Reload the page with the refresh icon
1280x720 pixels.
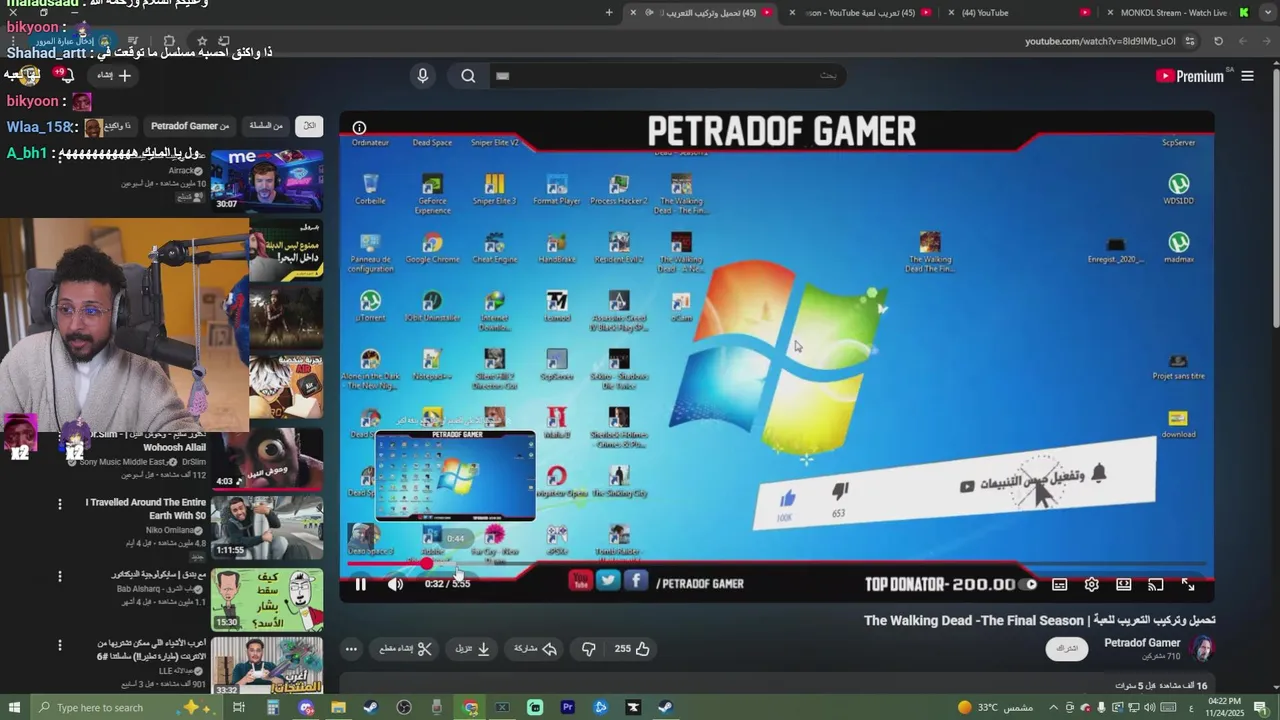(x=1218, y=41)
